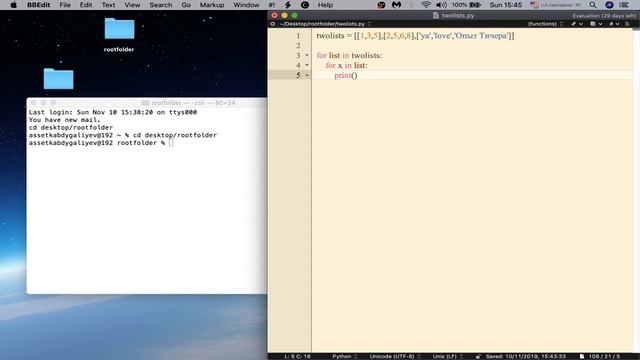This screenshot has height=360, width=640.
Task: Click the red circular menu bar app icon
Action: 381,5
